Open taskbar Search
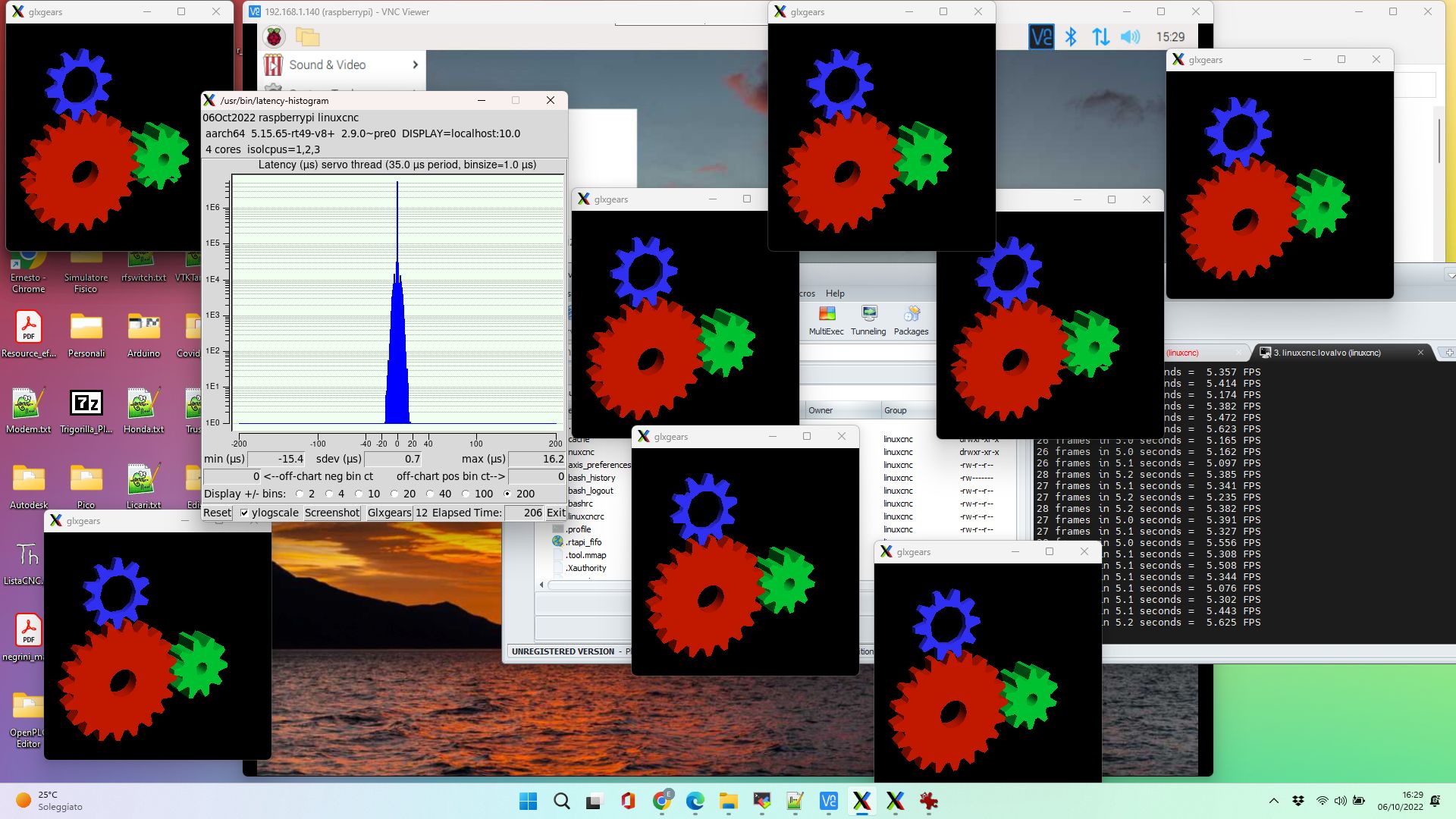The height and width of the screenshot is (819, 1456). (x=561, y=801)
